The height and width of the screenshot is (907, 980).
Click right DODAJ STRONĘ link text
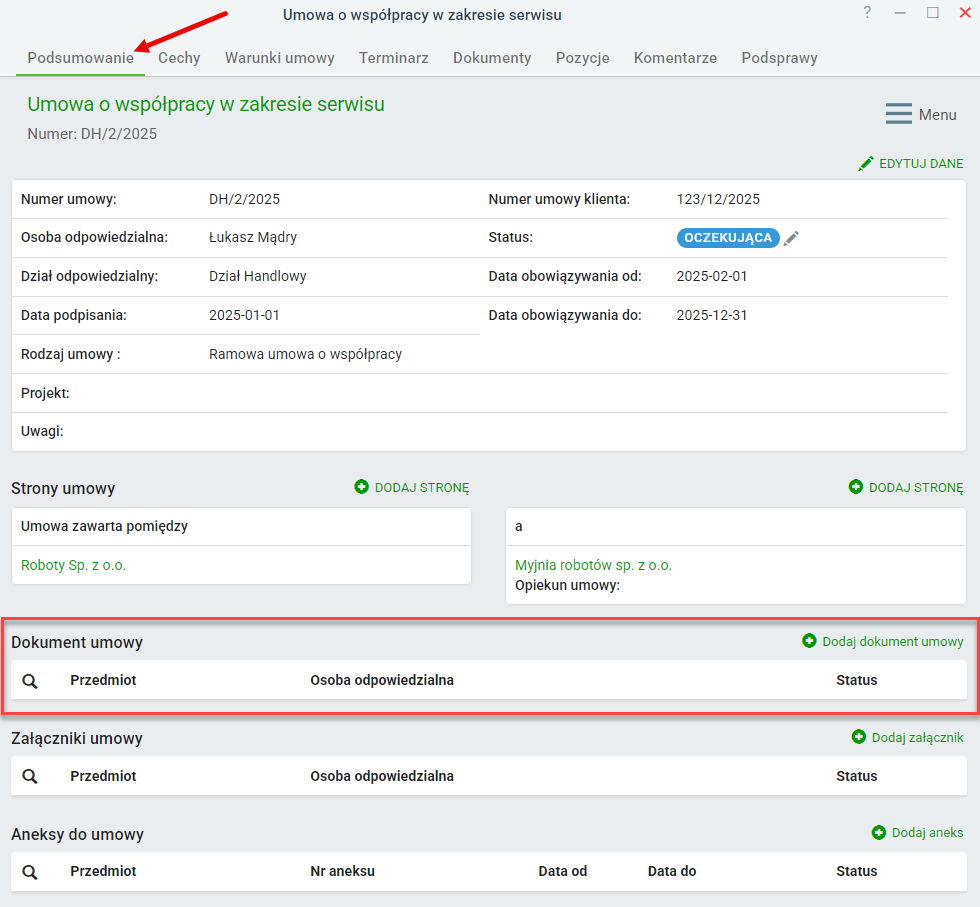916,488
